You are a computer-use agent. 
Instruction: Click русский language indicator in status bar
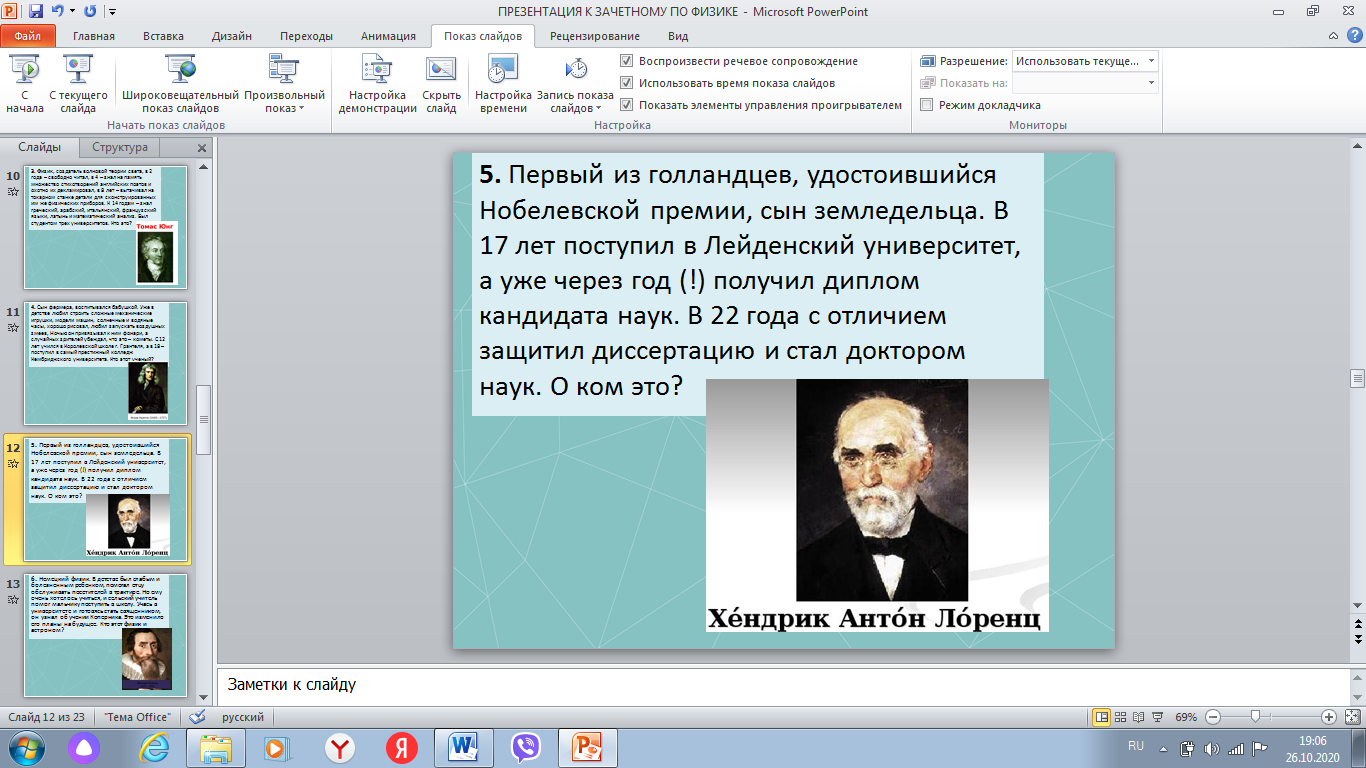243,717
